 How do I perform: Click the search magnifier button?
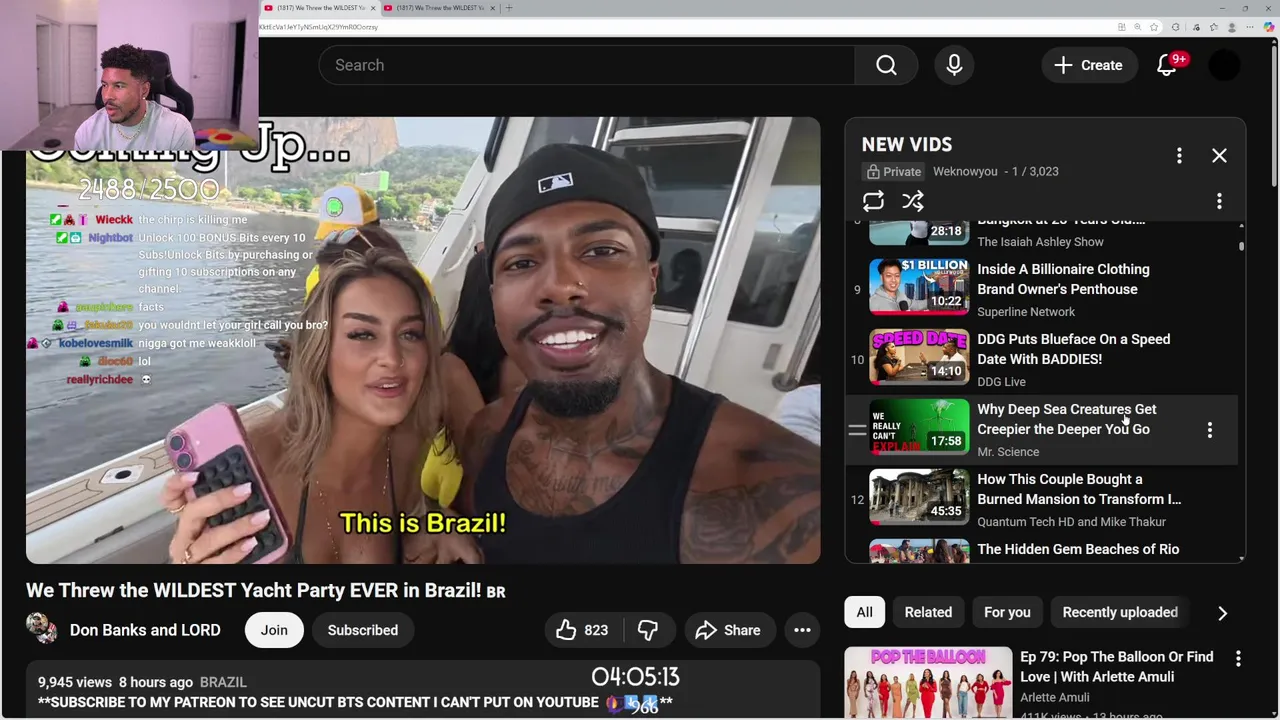coord(886,65)
